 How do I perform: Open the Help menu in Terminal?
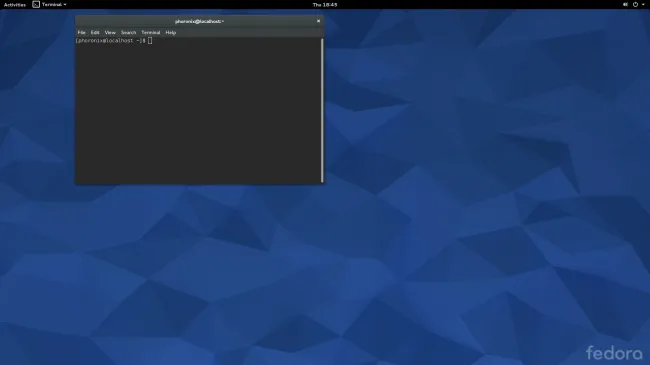(170, 32)
